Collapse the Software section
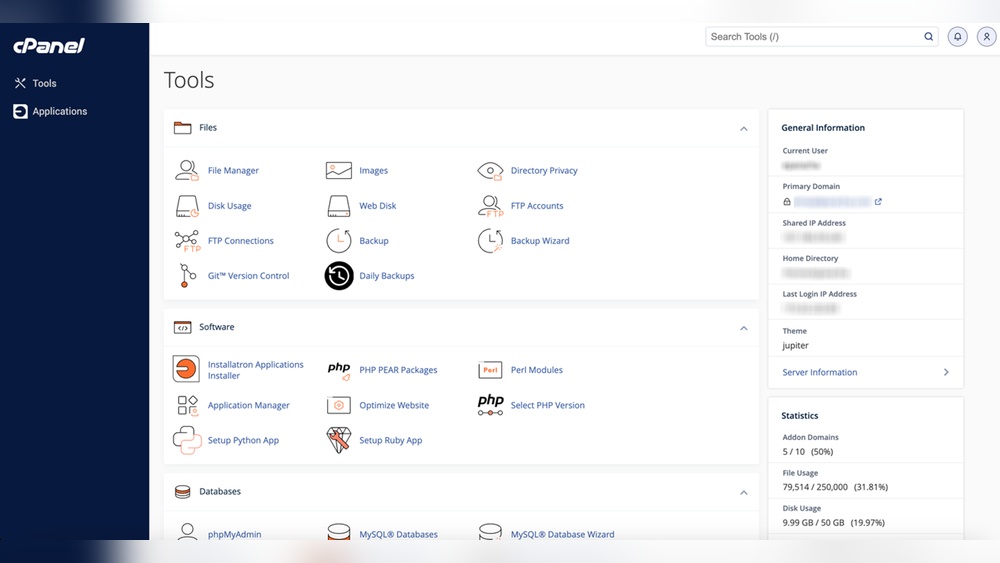 point(744,328)
